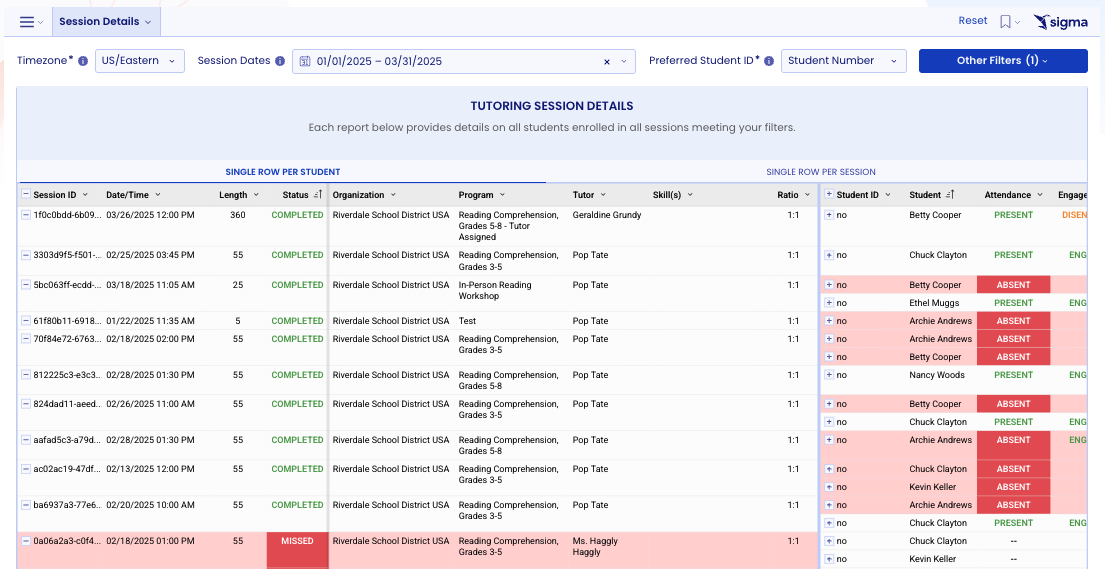Screen dimensions: 1105x569
Task: Collapse session row 1f0c0bdd-6b09
Action: pyautogui.click(x=26, y=215)
